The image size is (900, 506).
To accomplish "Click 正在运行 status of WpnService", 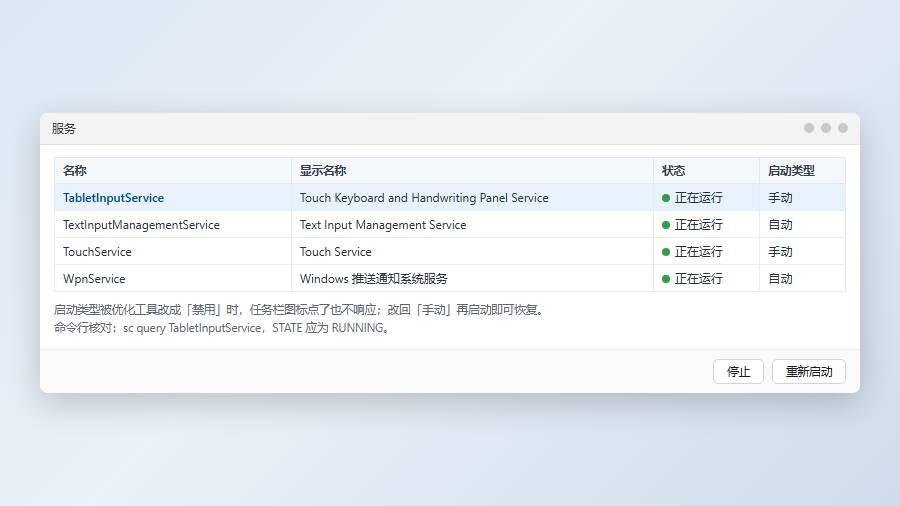I will [699, 279].
